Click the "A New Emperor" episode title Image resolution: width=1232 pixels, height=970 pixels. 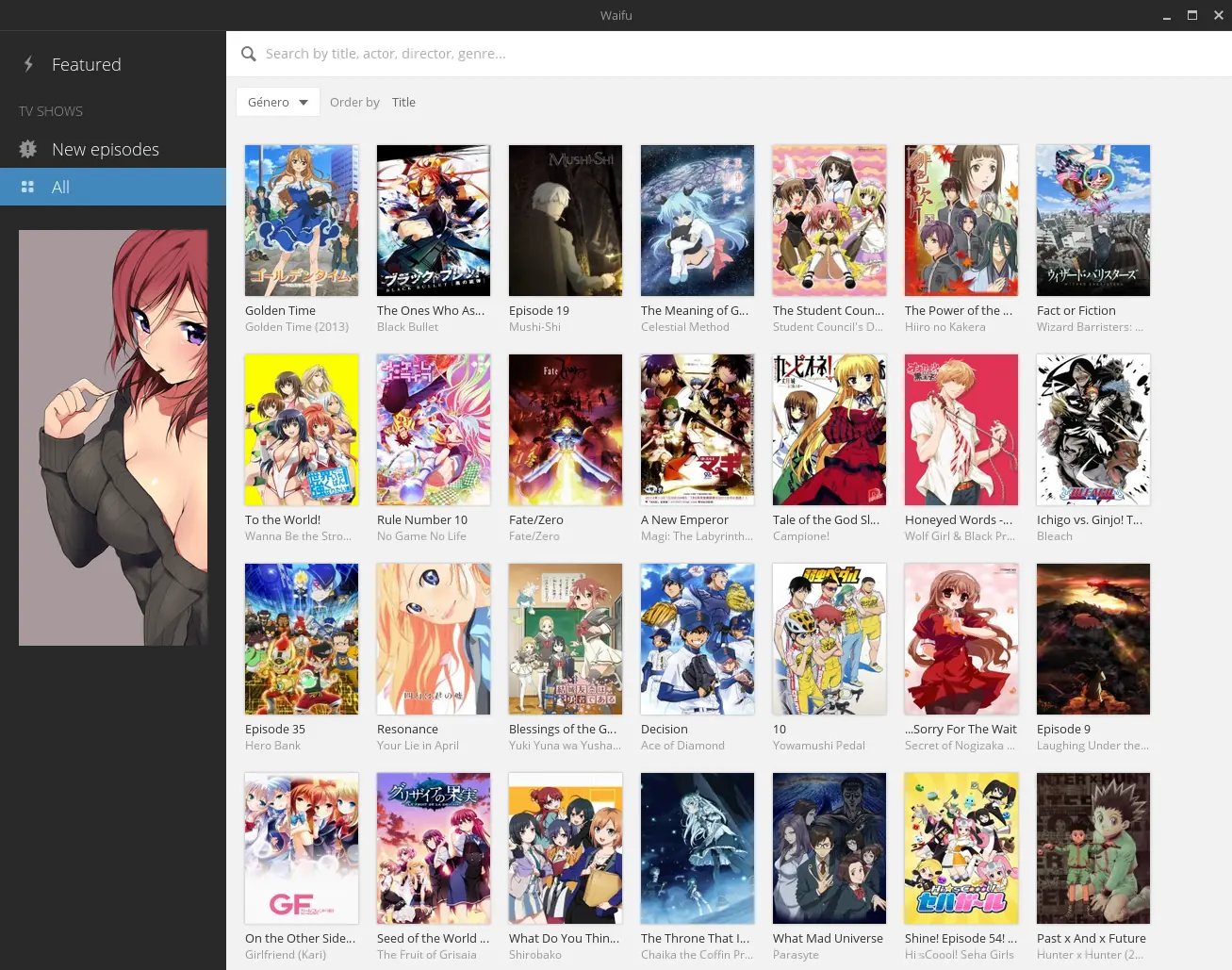pos(684,519)
